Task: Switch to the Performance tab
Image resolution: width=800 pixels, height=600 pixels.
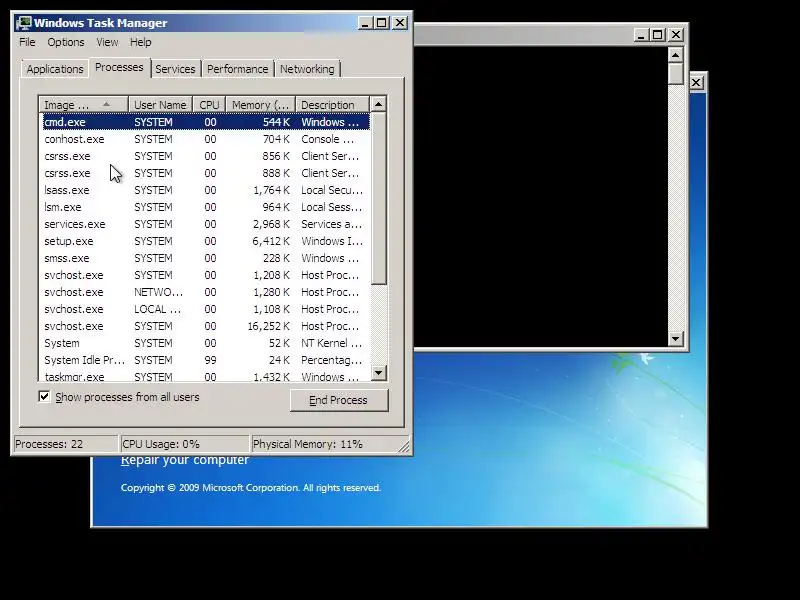Action: [x=237, y=69]
